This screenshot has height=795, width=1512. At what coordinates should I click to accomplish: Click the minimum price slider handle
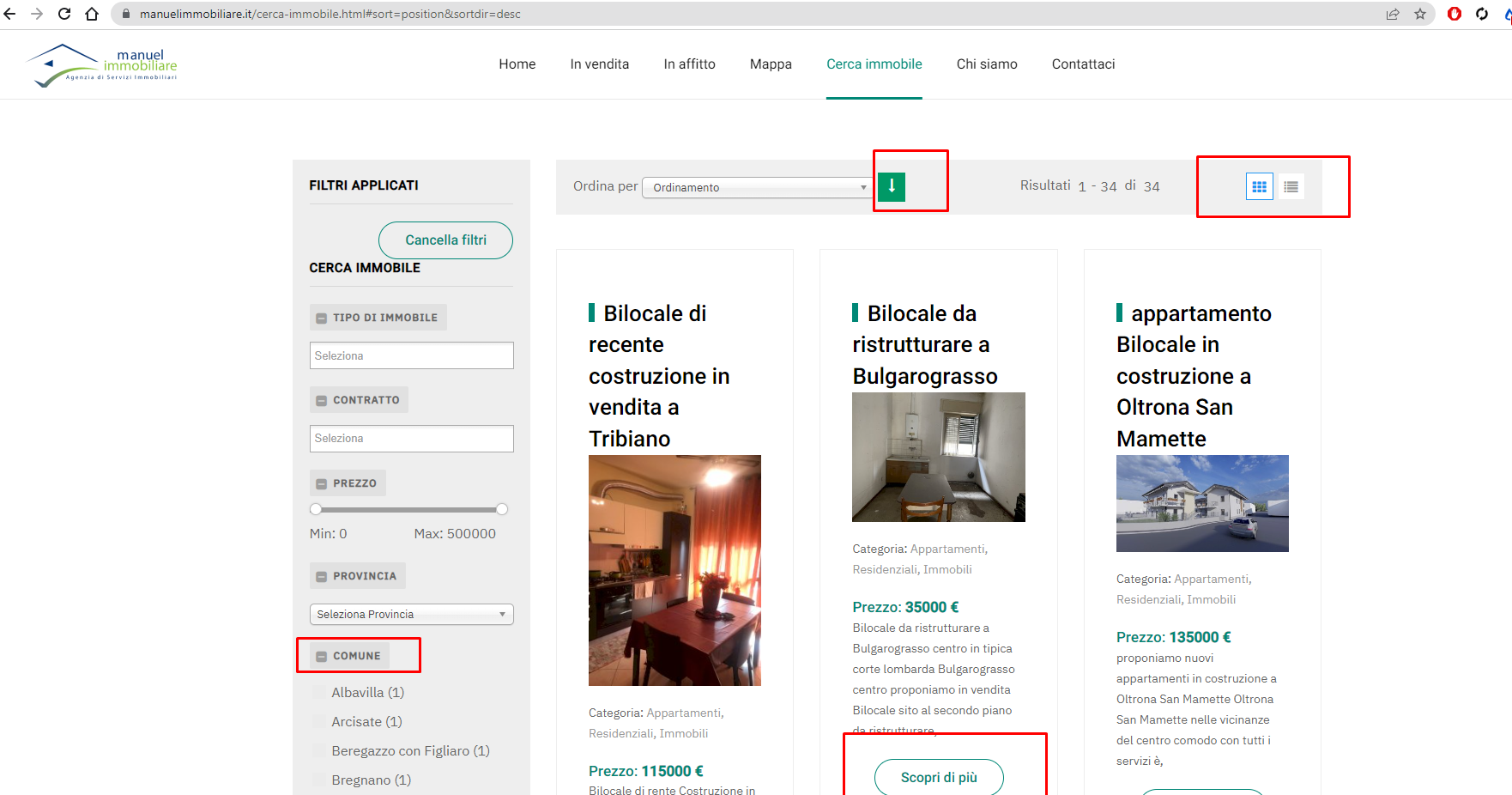[316, 509]
